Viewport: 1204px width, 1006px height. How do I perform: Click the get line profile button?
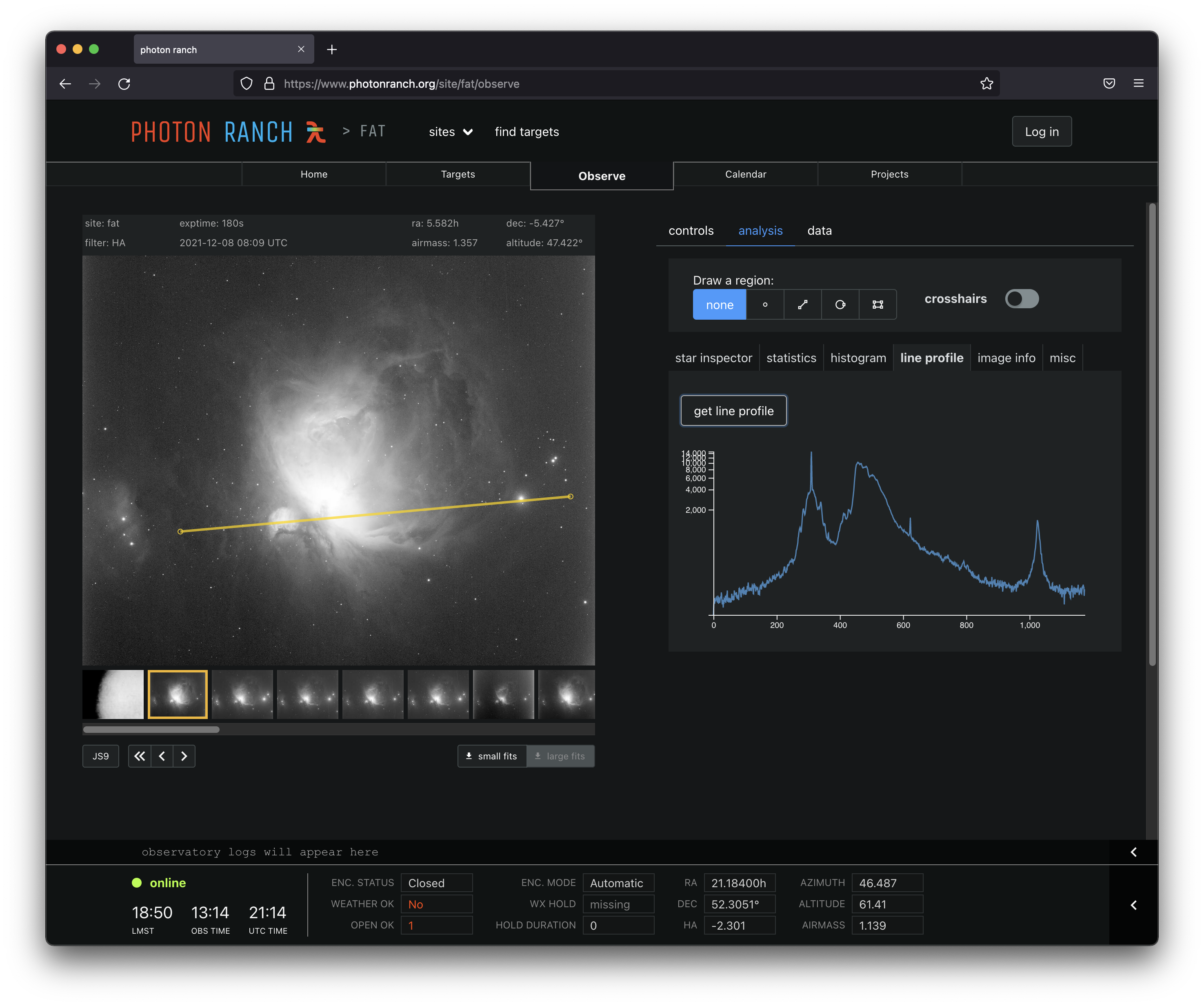click(733, 411)
